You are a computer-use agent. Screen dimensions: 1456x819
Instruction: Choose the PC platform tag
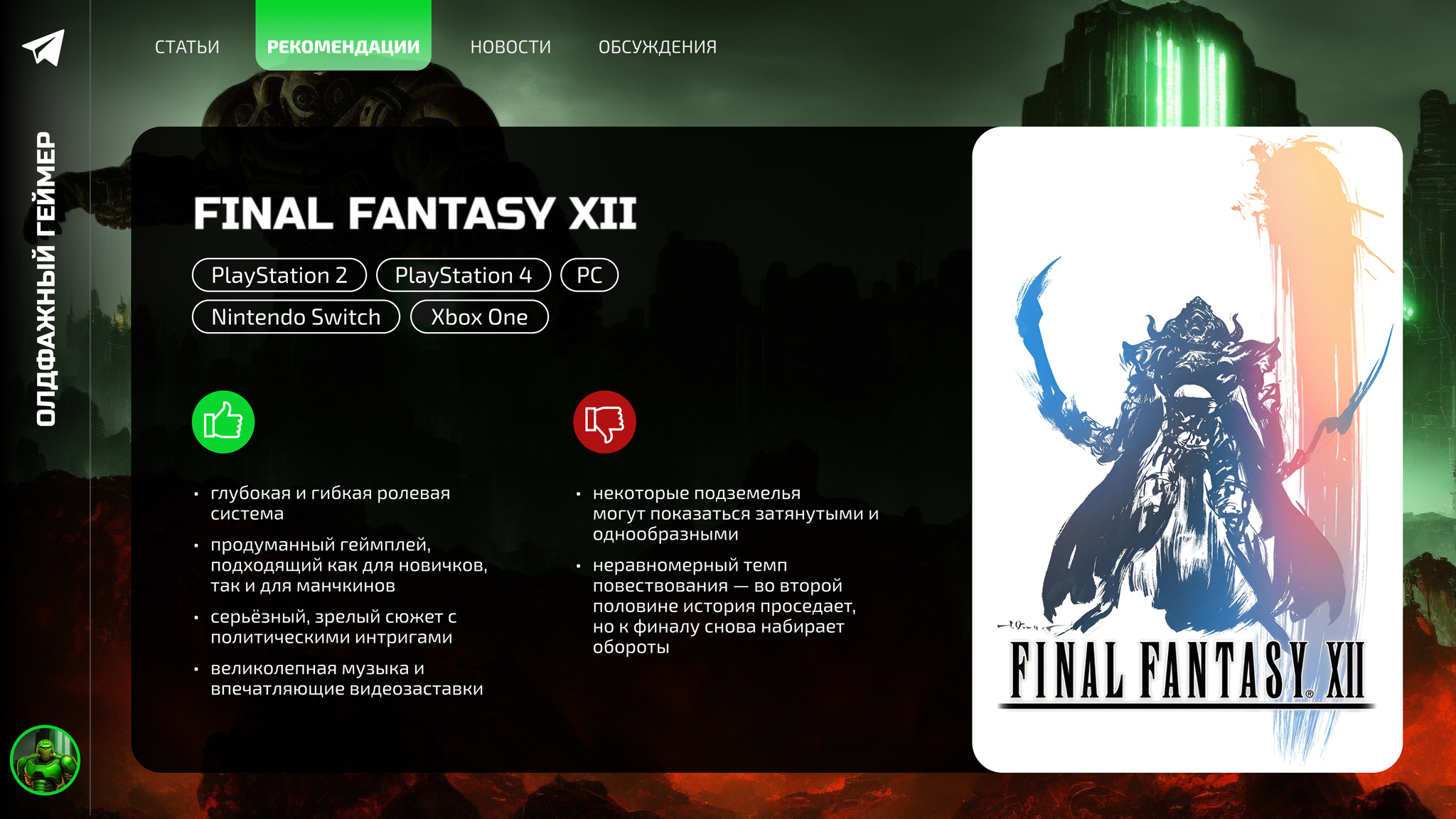[589, 275]
